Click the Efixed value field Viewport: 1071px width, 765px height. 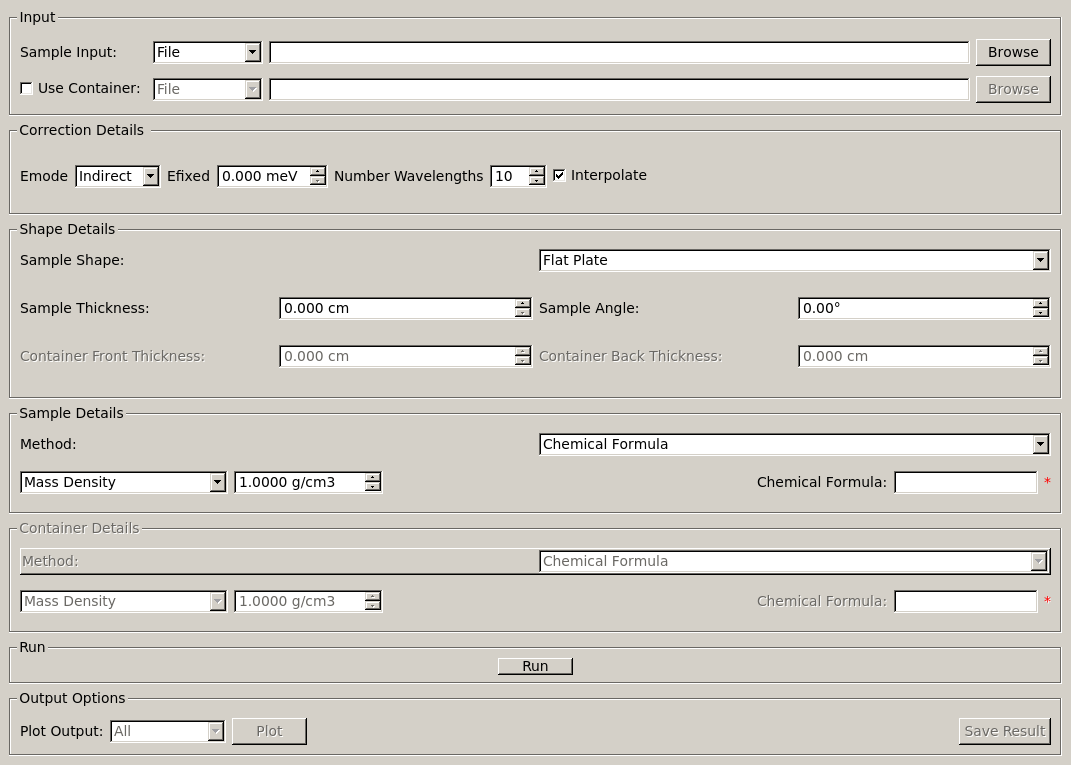pos(263,176)
